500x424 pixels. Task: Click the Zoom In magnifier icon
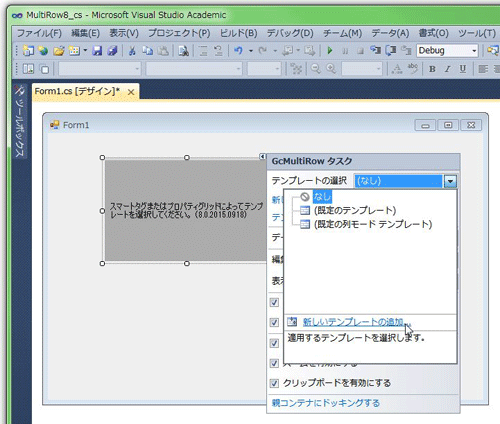coord(331,69)
